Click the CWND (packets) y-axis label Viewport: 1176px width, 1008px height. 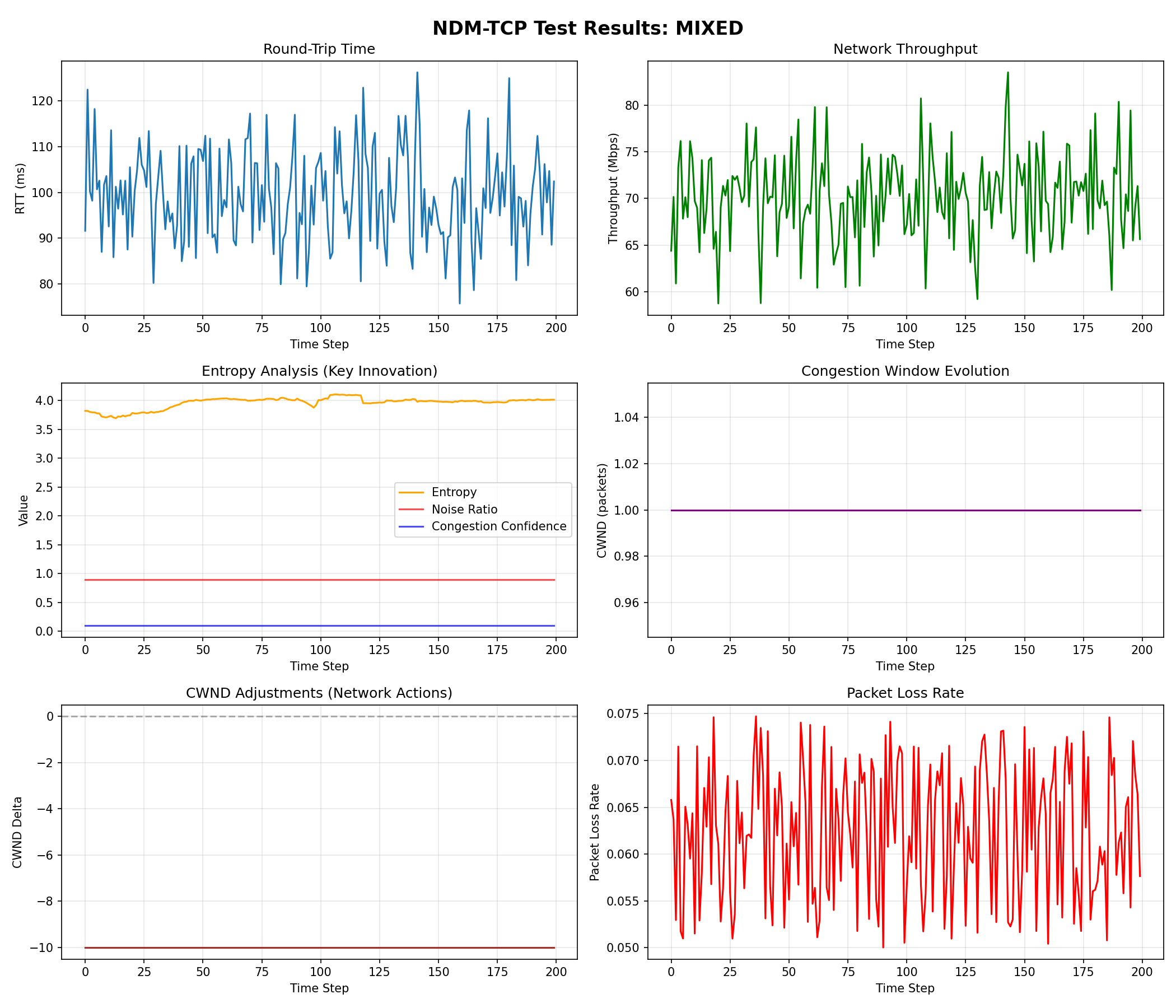[602, 510]
